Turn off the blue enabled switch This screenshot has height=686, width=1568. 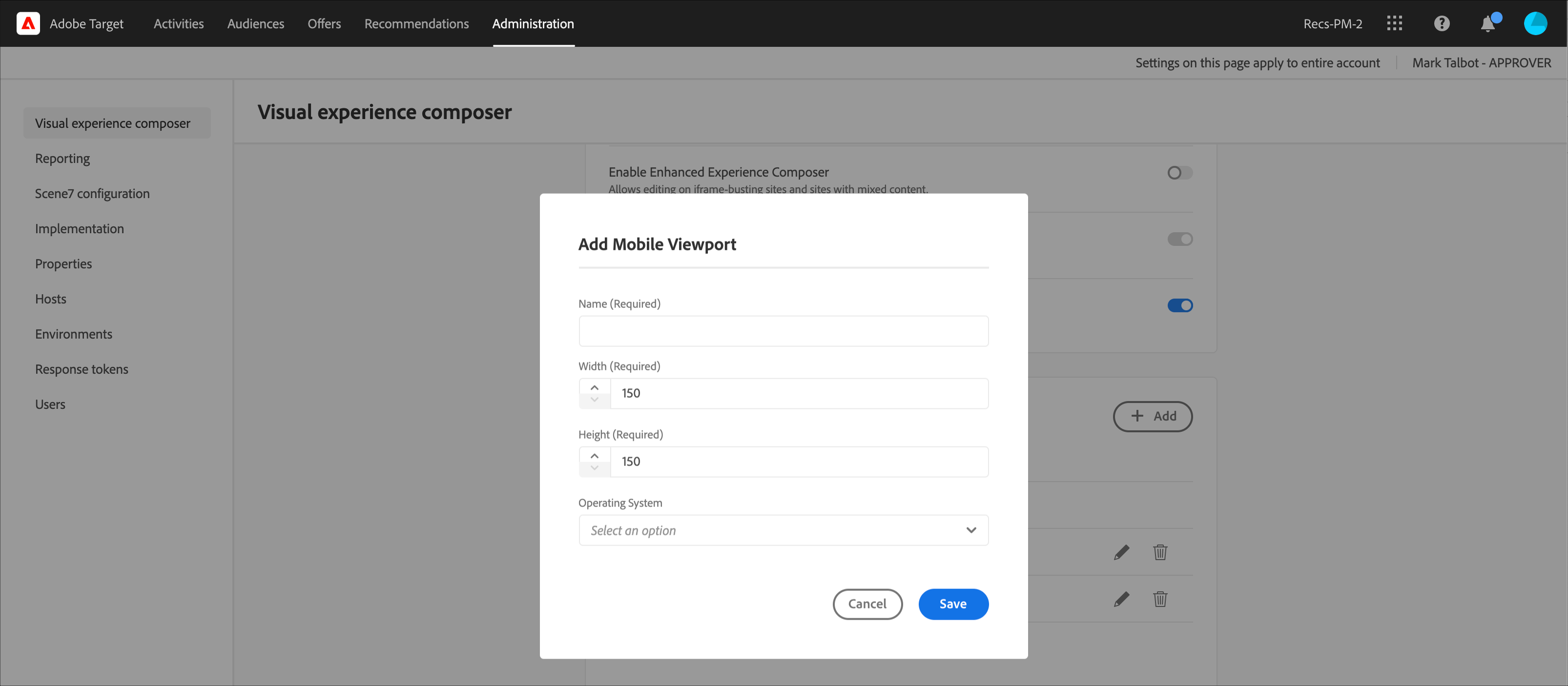click(x=1179, y=305)
